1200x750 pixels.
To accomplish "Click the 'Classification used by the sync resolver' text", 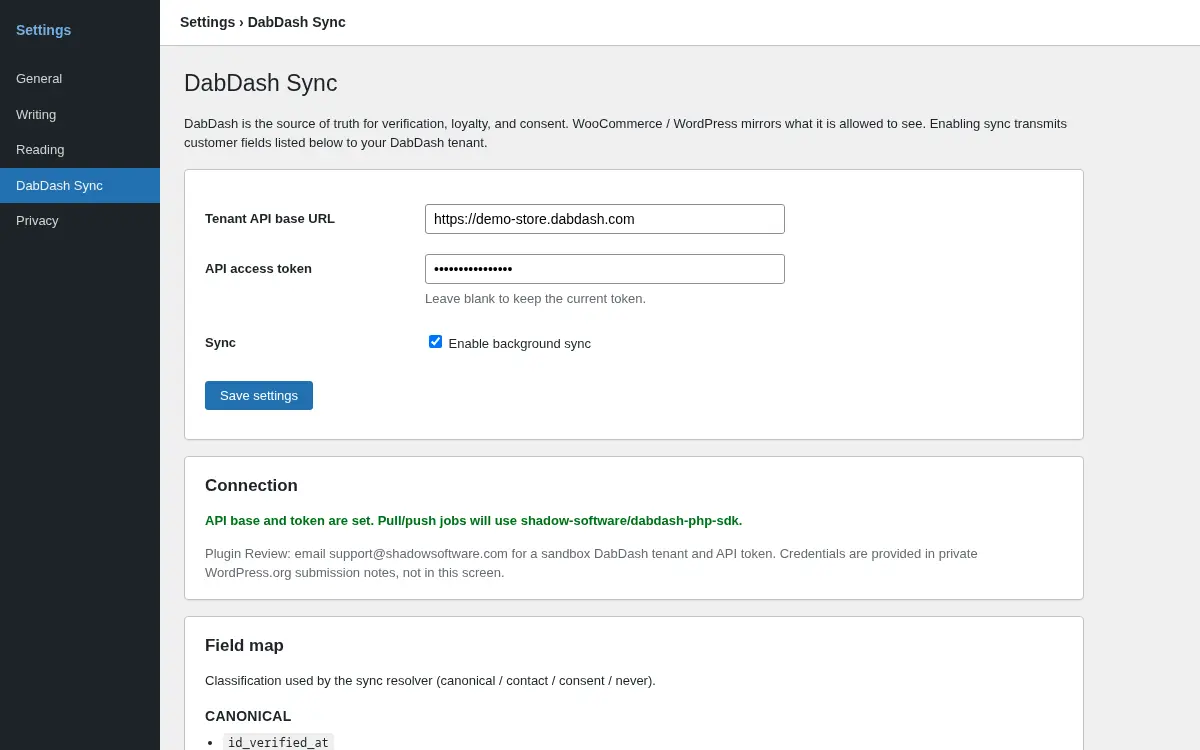I will 430,681.
